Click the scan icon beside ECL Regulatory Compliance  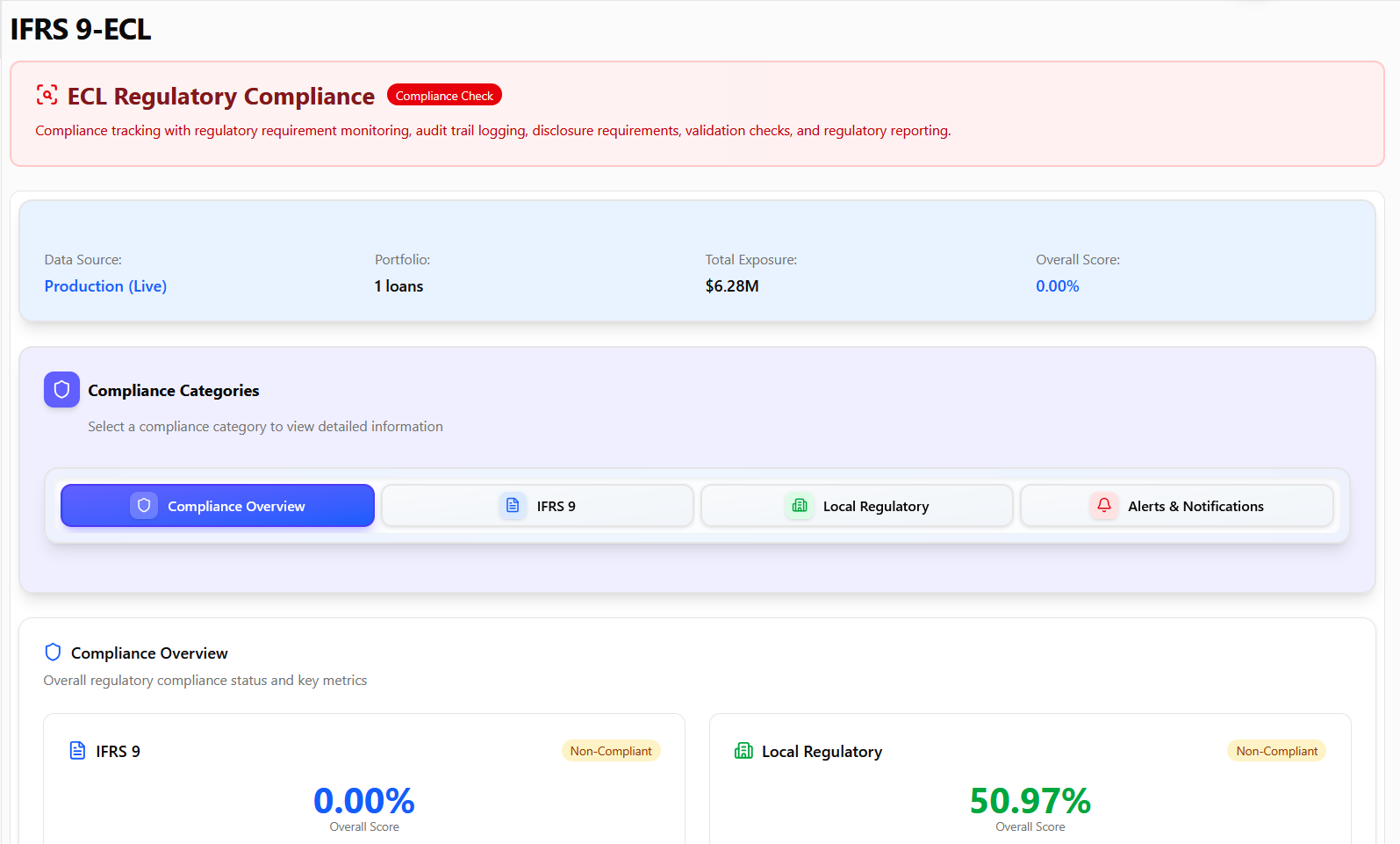click(x=47, y=95)
